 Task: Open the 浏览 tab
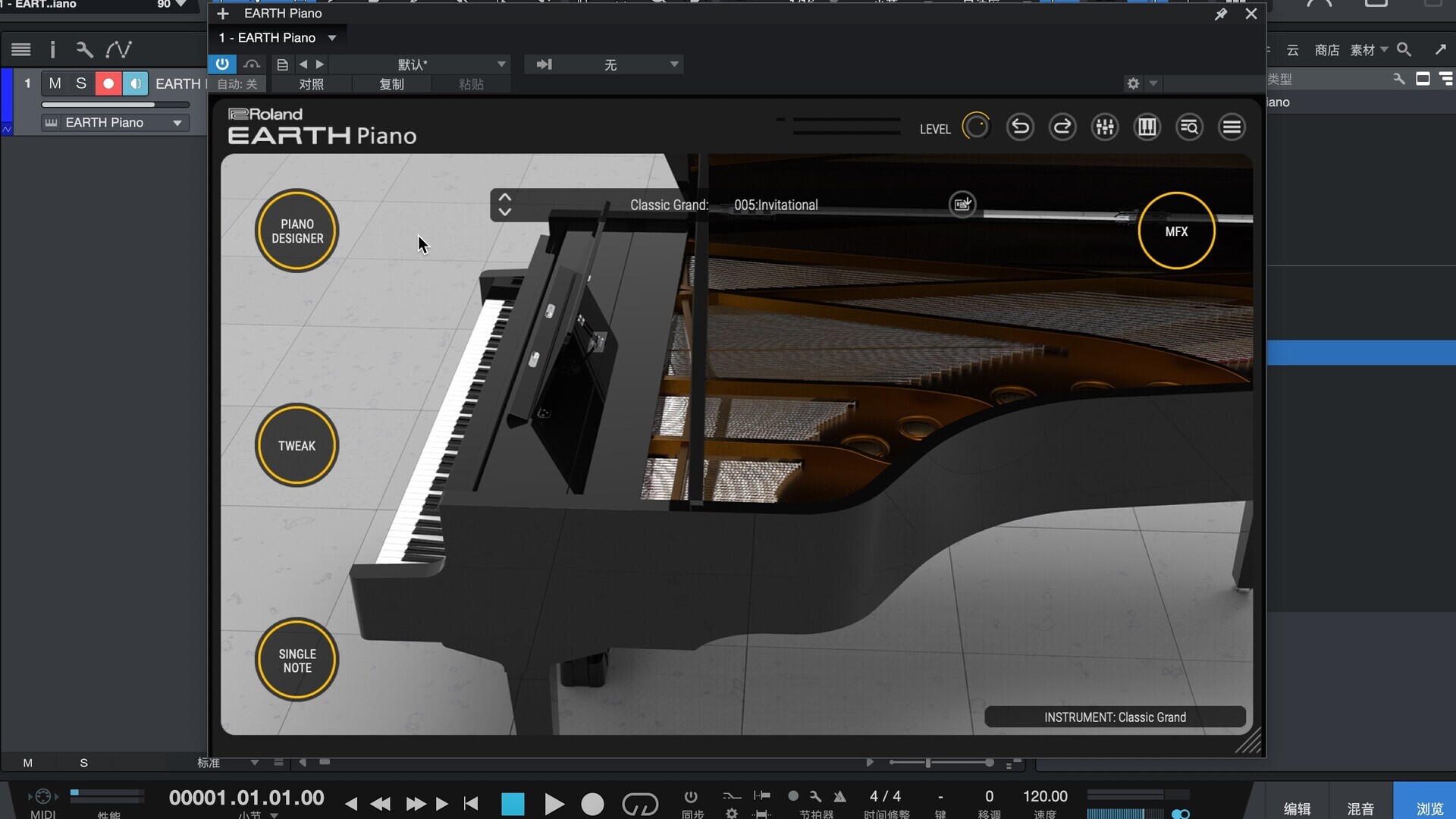pos(1429,808)
